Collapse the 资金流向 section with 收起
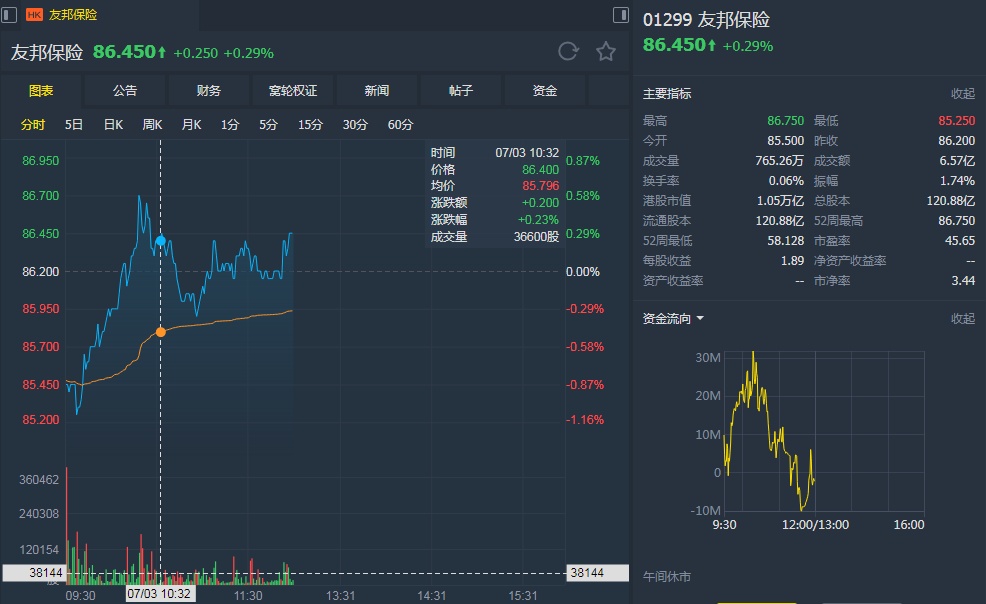This screenshot has width=986, height=604. [x=962, y=319]
